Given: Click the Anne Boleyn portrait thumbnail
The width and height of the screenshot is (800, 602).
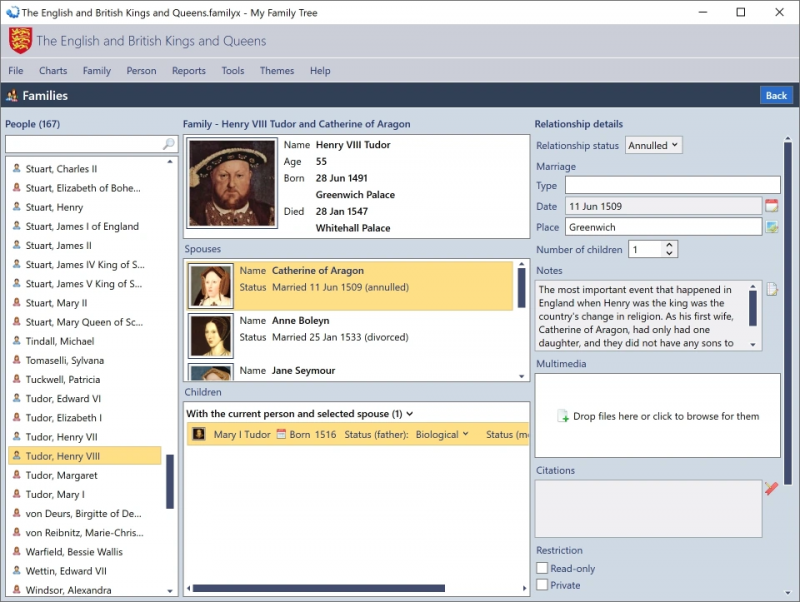Looking at the screenshot, I should pyautogui.click(x=210, y=336).
